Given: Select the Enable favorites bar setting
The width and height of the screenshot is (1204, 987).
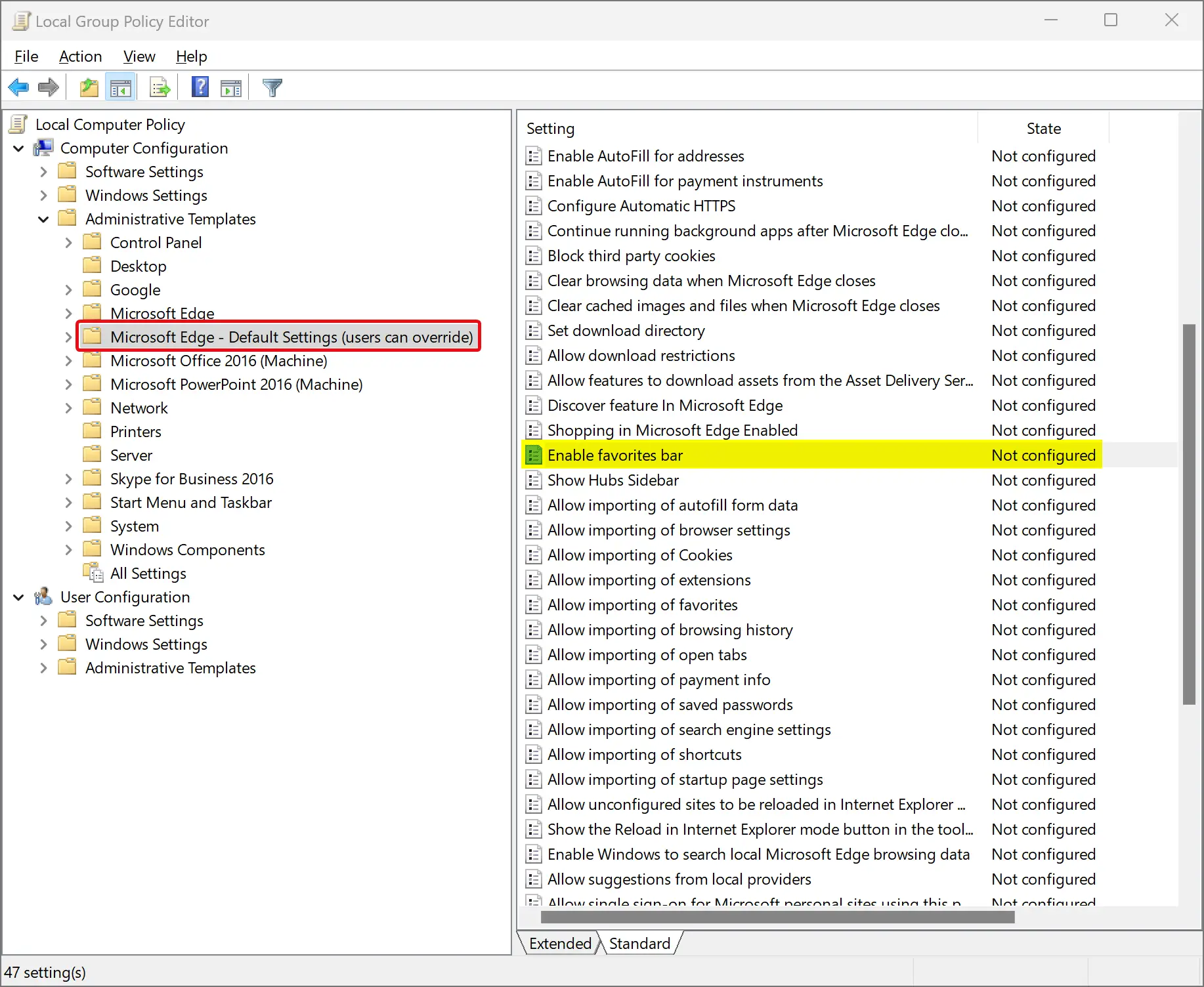Looking at the screenshot, I should [x=614, y=455].
